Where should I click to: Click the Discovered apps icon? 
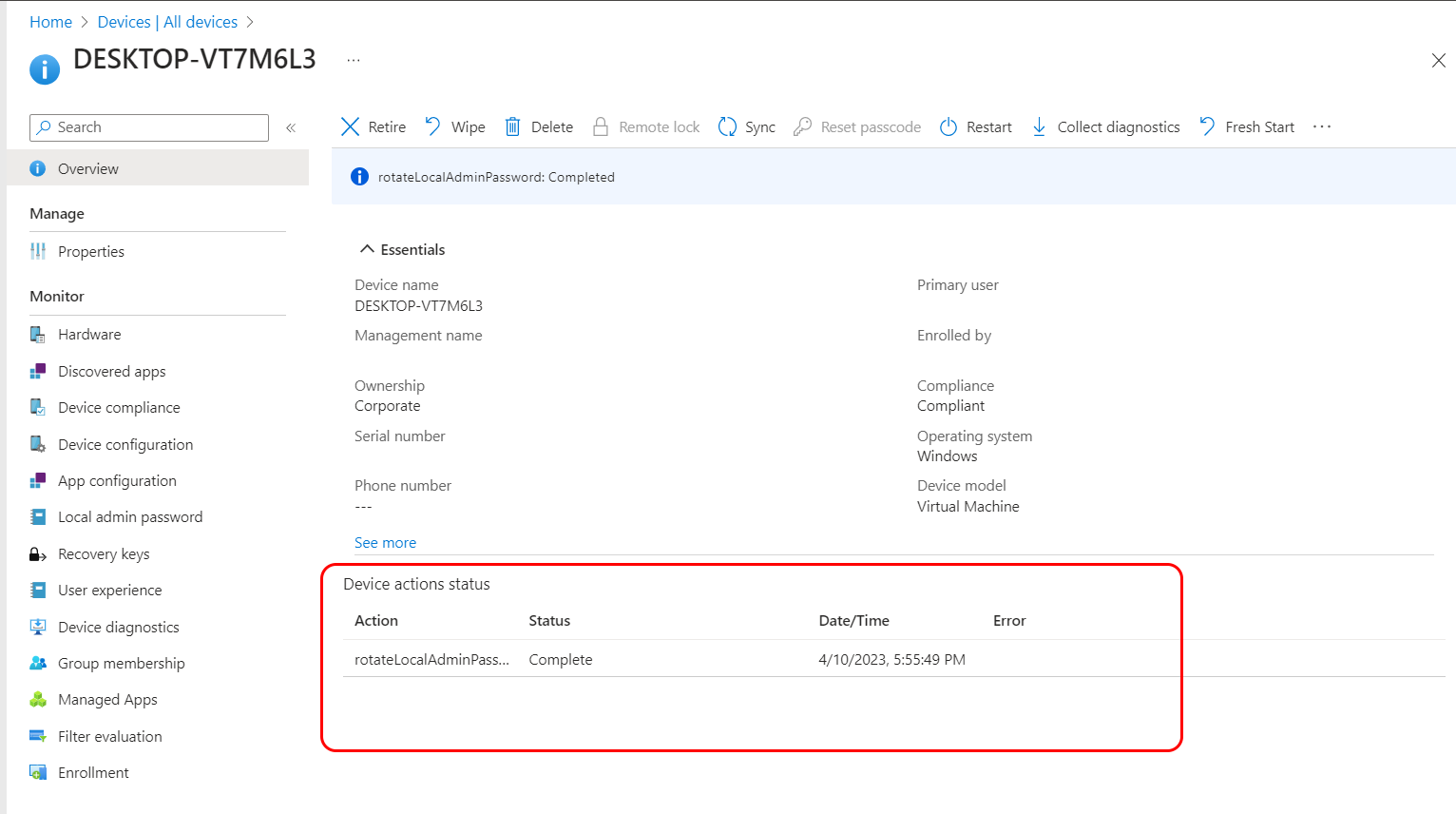click(38, 371)
